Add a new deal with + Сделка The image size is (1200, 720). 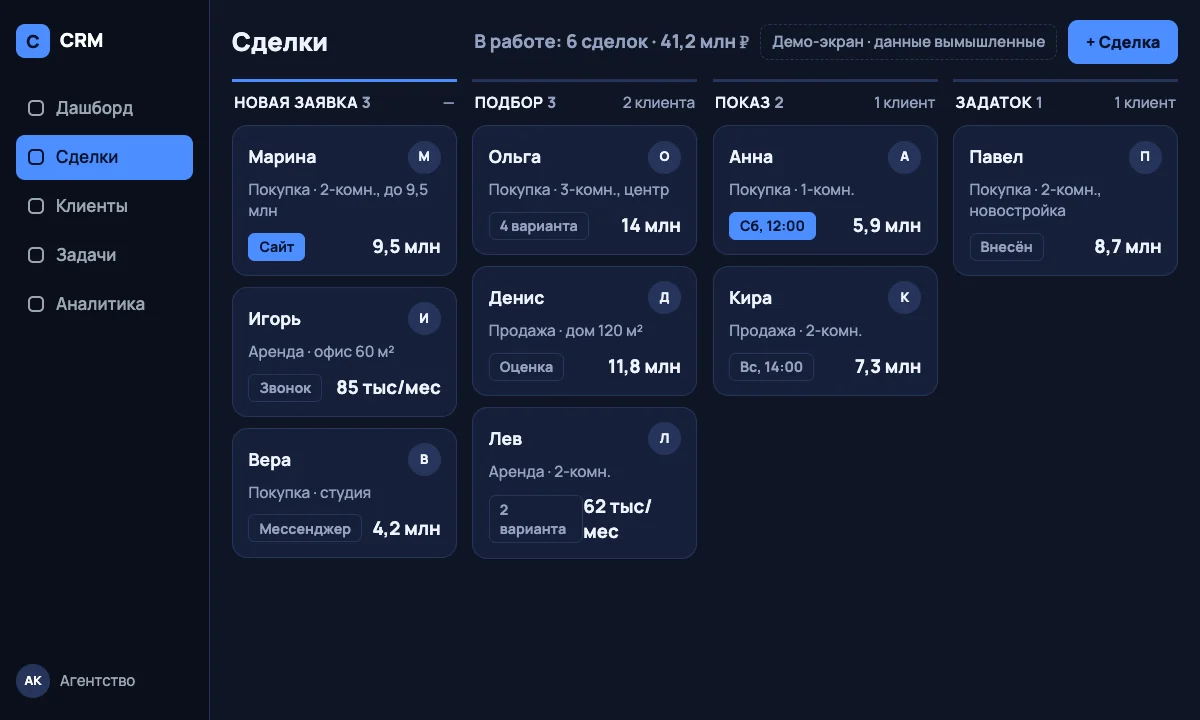coord(1123,42)
